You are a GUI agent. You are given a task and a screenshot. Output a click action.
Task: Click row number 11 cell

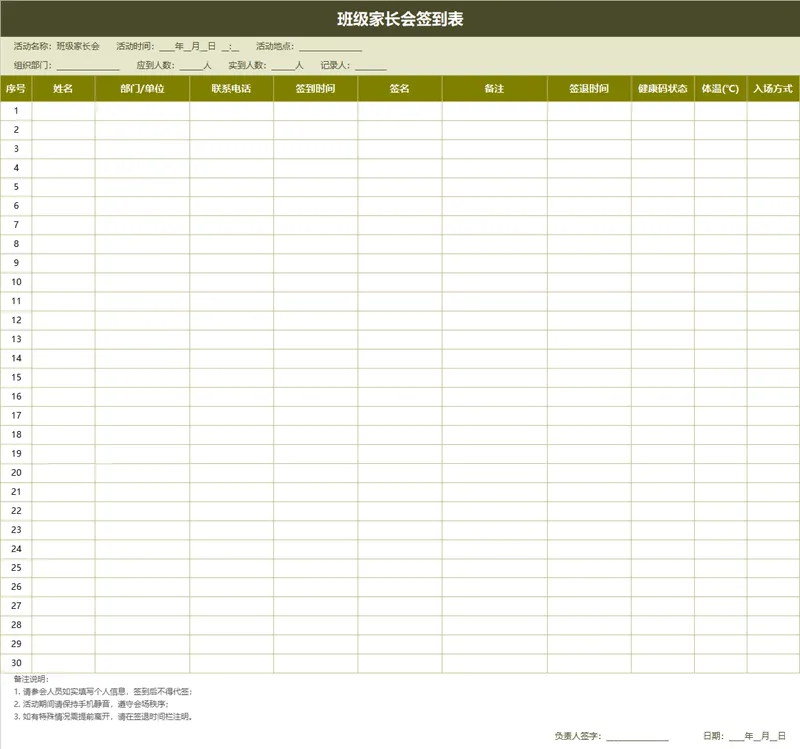click(x=16, y=301)
